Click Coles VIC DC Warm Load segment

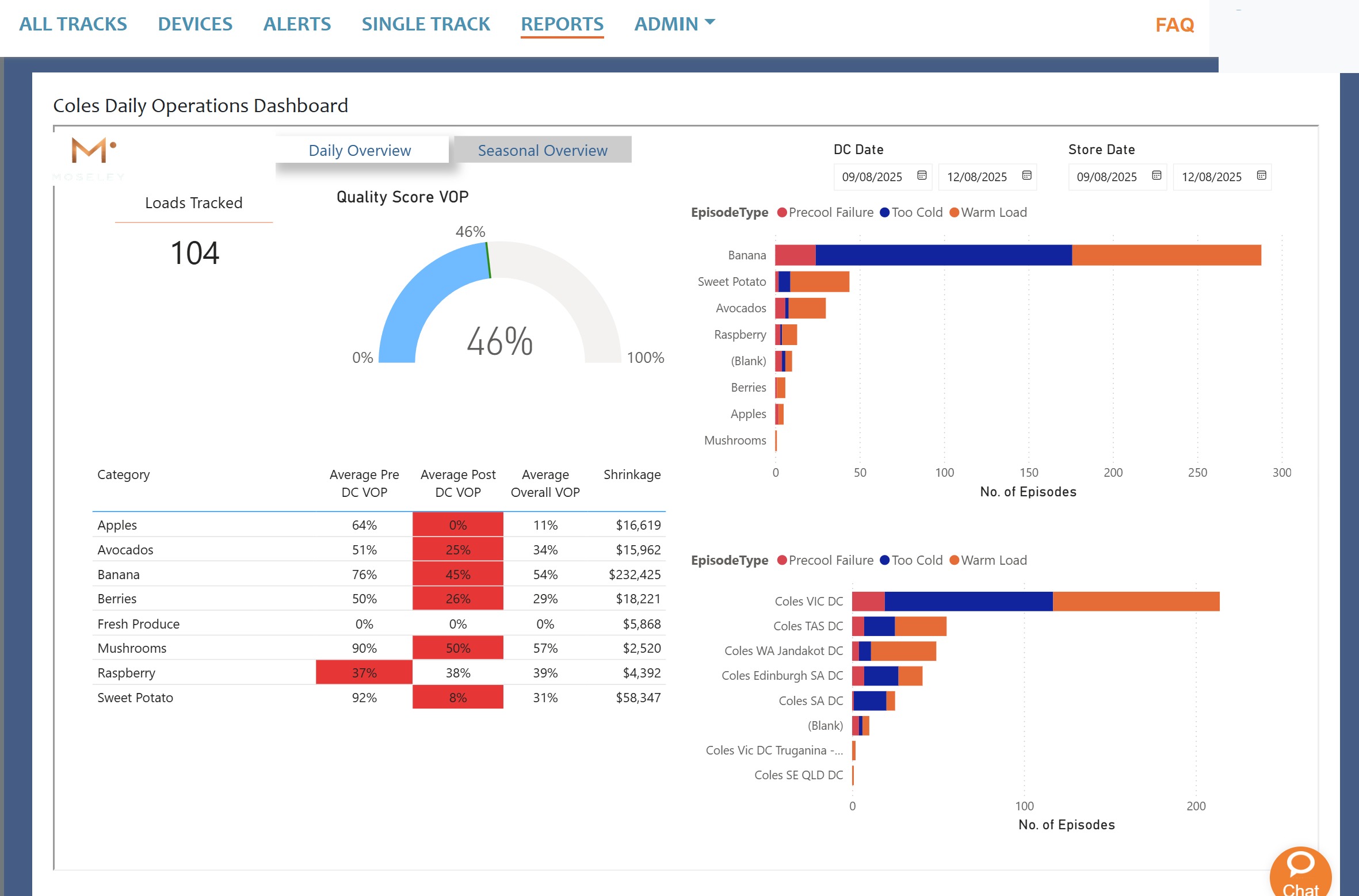[x=1136, y=601]
